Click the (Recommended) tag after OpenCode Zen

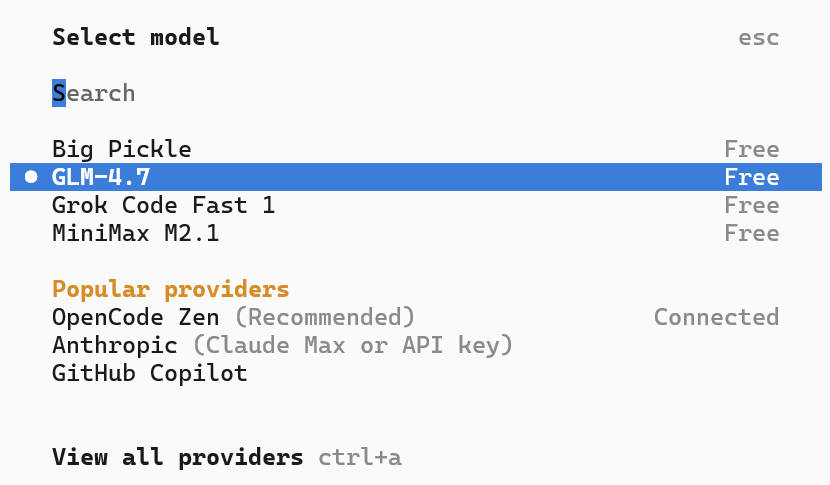[x=325, y=317]
